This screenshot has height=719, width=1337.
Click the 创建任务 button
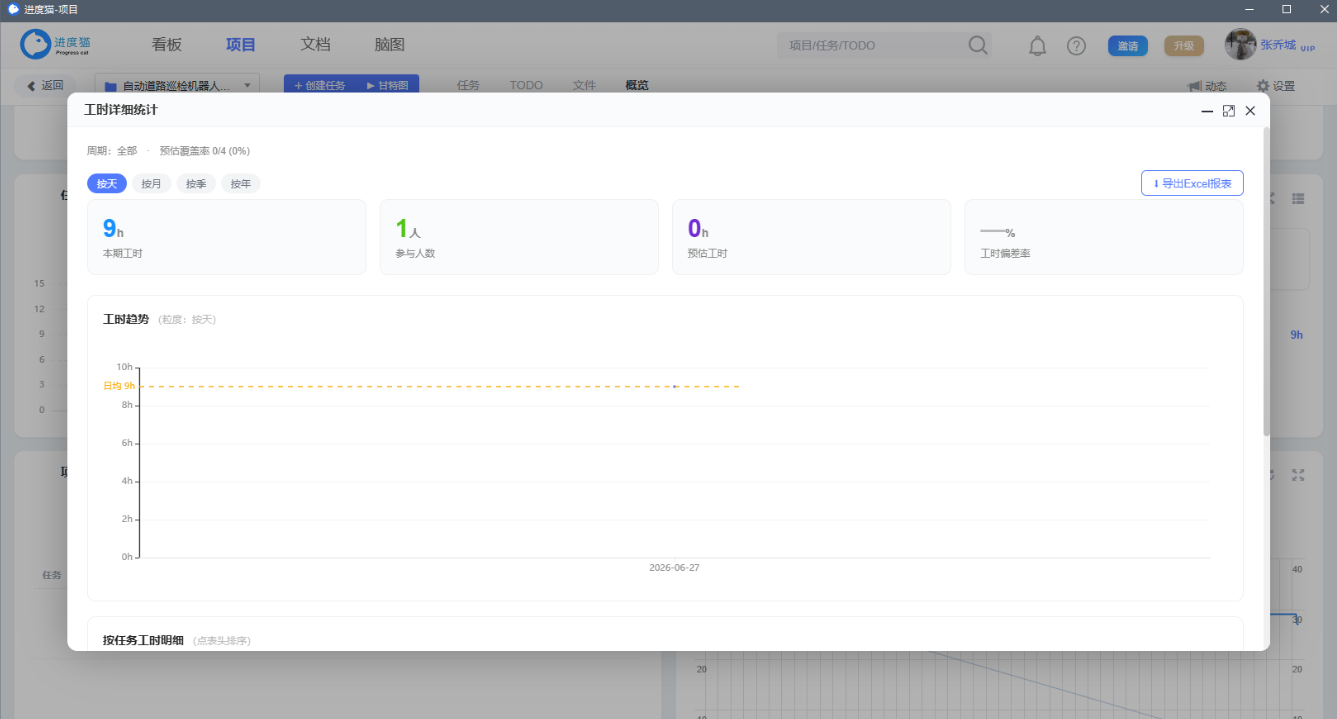point(319,86)
